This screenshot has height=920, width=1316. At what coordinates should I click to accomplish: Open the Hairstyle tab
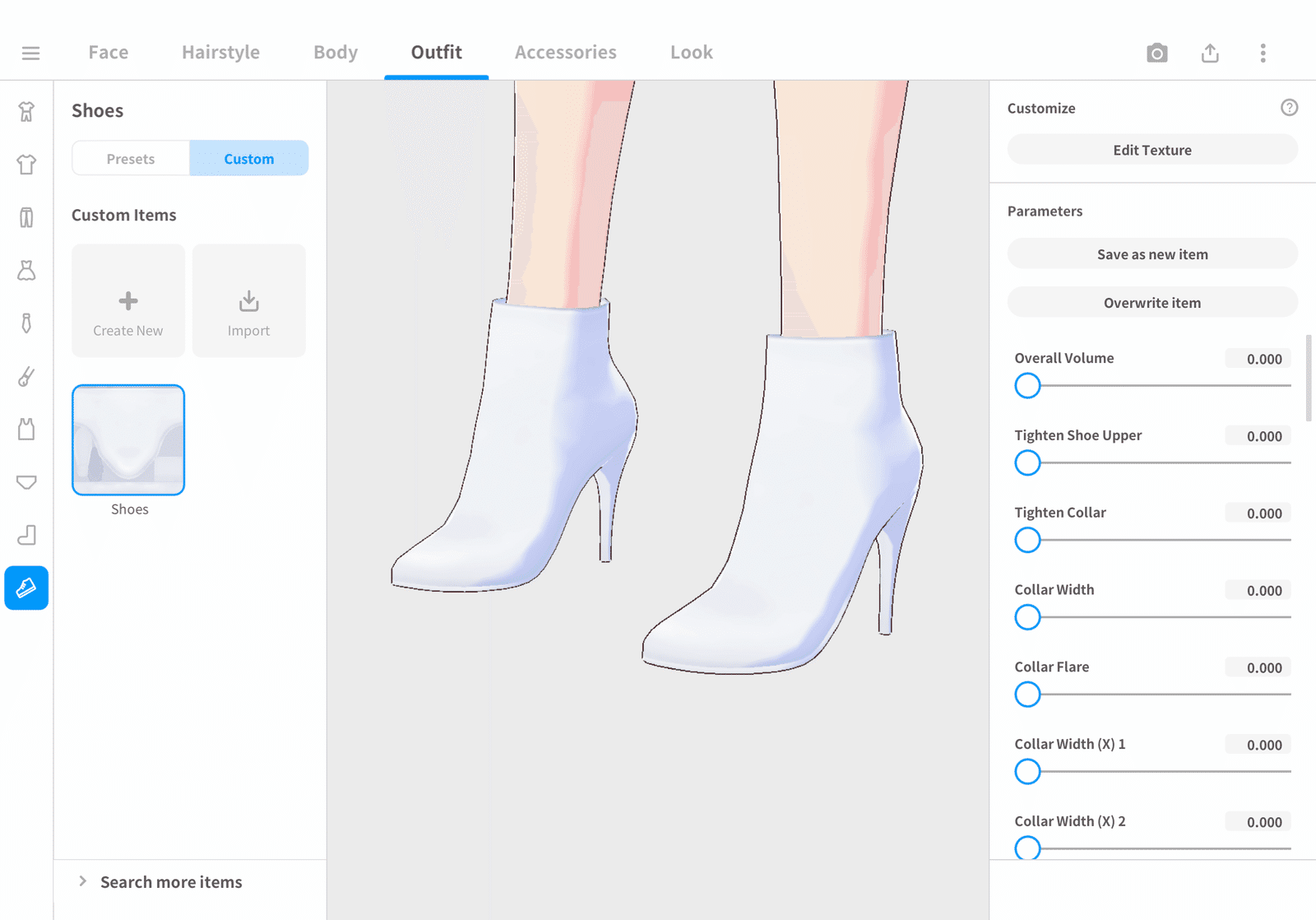click(220, 53)
